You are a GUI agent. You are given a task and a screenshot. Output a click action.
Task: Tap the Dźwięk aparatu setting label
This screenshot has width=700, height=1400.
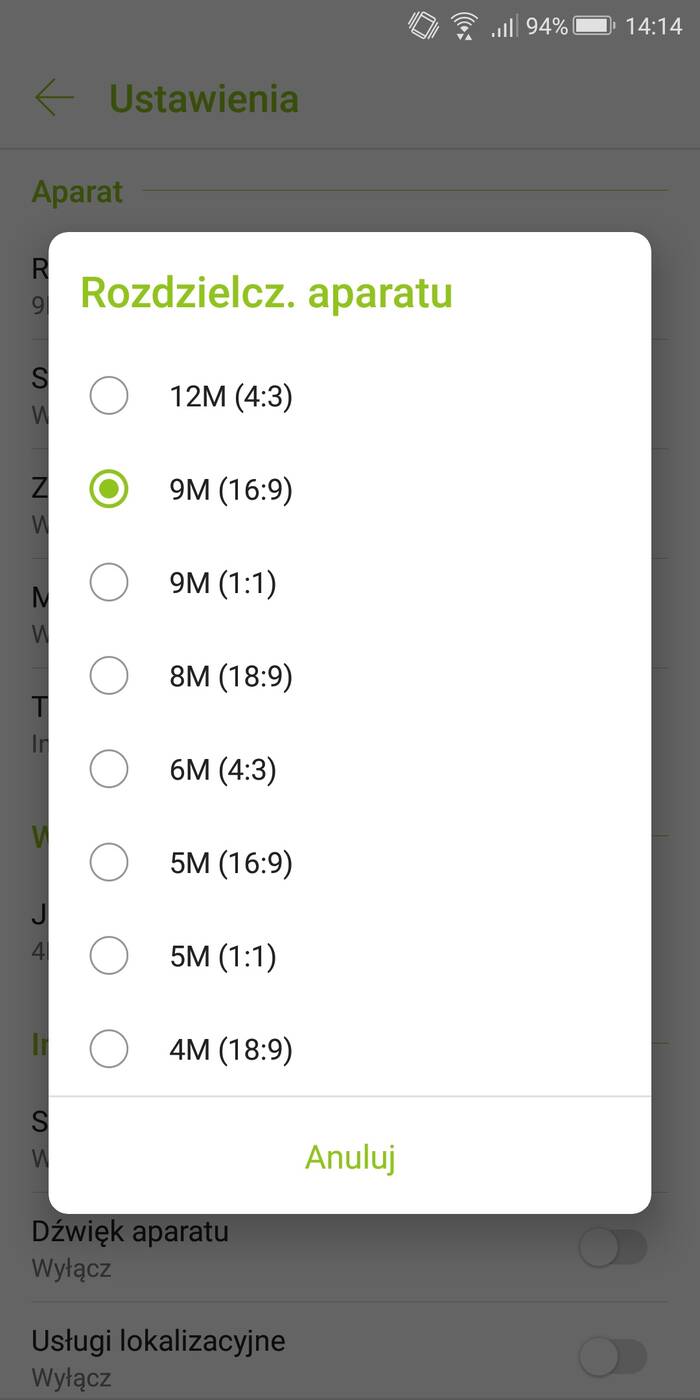pyautogui.click(x=130, y=1231)
